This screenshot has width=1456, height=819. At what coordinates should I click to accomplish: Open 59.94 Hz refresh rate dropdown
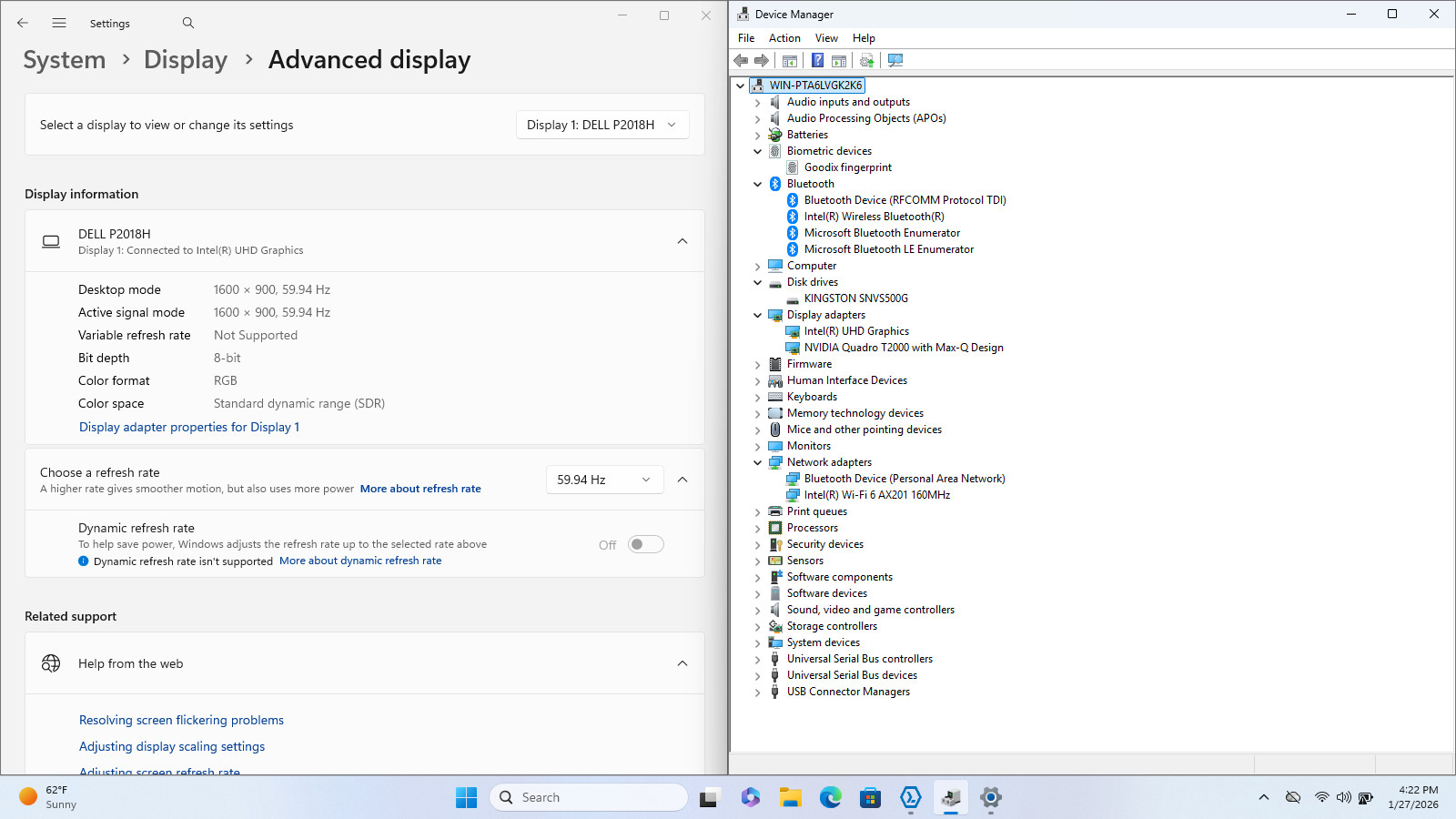(604, 480)
